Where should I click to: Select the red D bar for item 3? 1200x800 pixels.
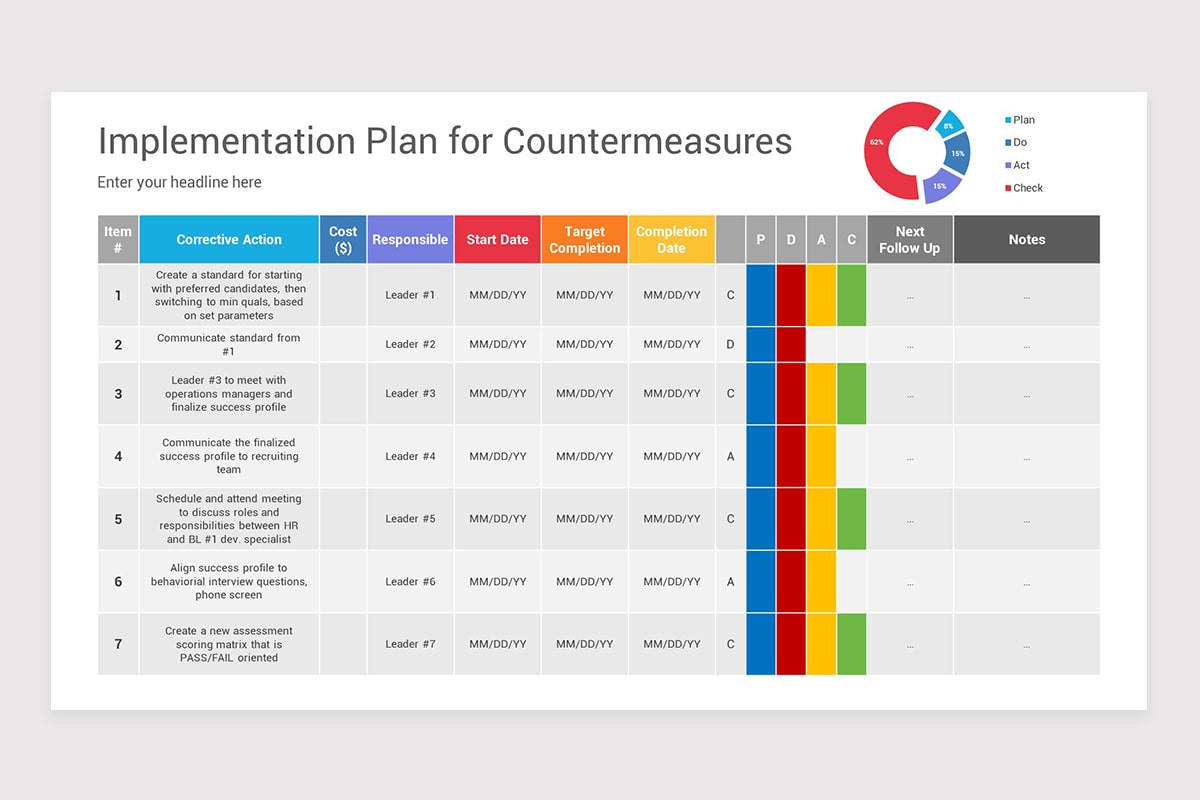[791, 393]
